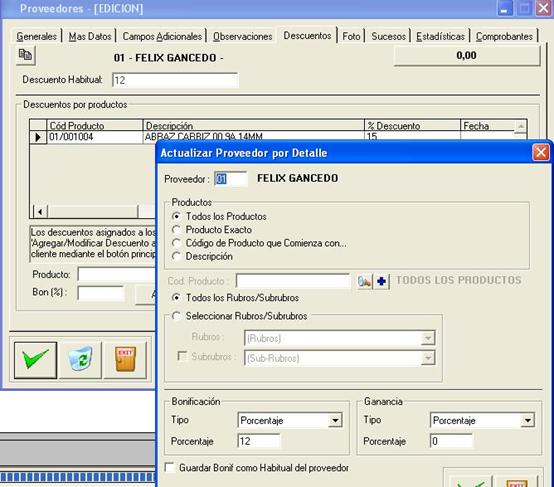Screen dimensions: 554x487
Task: Close the Actualizar Proveedor por Detalle dialog
Action: pos(541,153)
